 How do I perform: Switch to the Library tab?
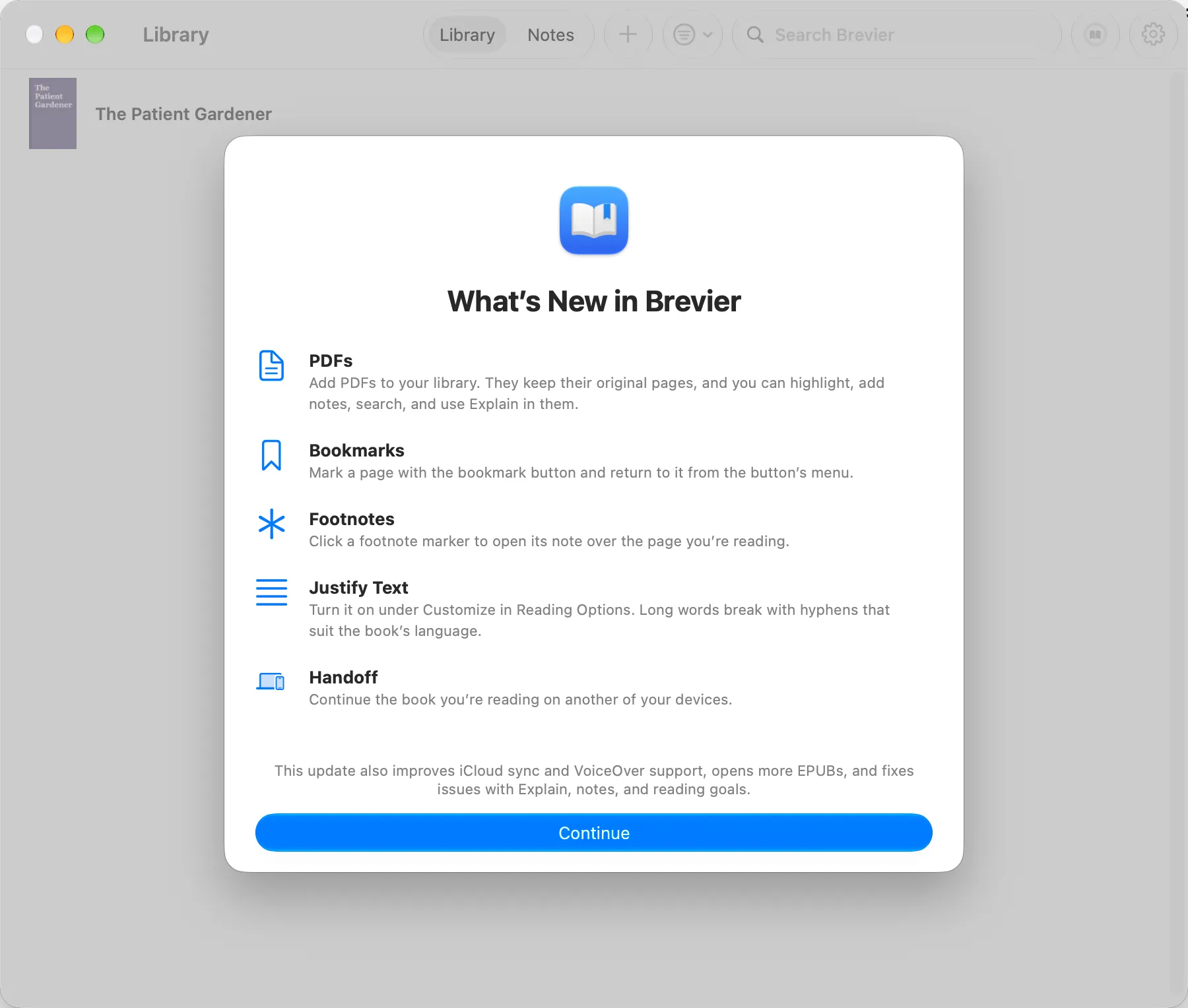point(467,35)
